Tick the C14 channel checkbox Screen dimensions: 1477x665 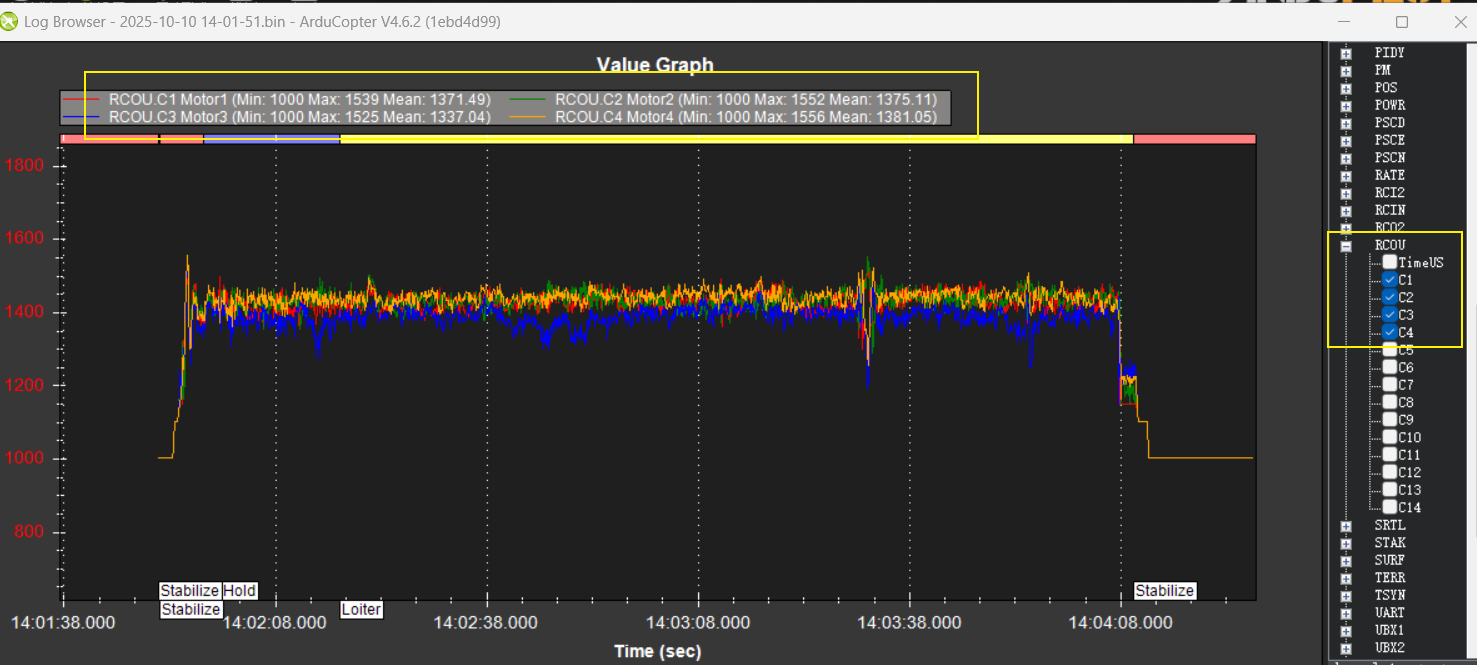coord(1390,507)
